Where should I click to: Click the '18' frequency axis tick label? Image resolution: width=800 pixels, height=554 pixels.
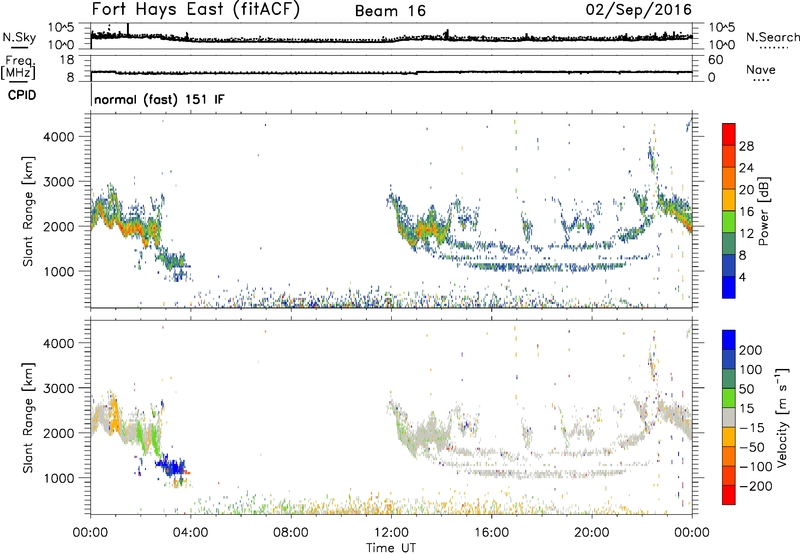[x=67, y=60]
